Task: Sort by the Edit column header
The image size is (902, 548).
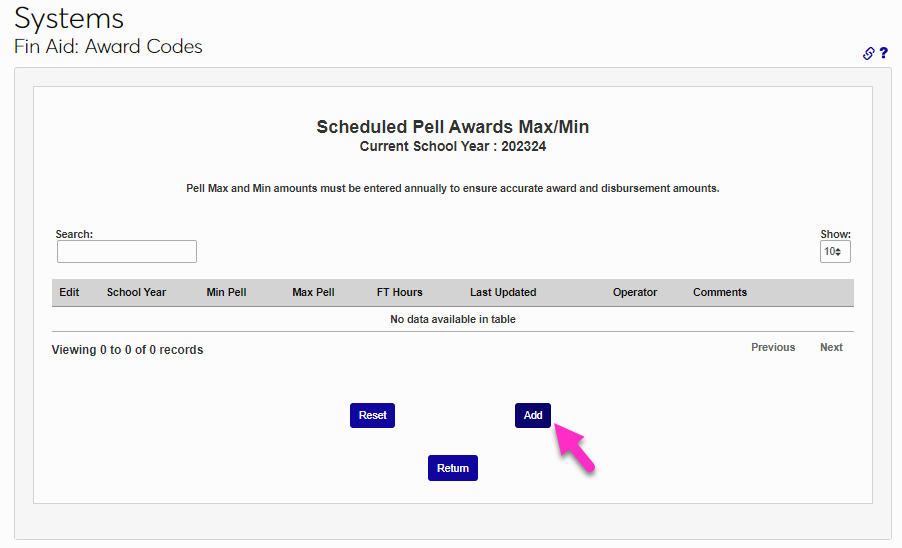Action: point(69,292)
